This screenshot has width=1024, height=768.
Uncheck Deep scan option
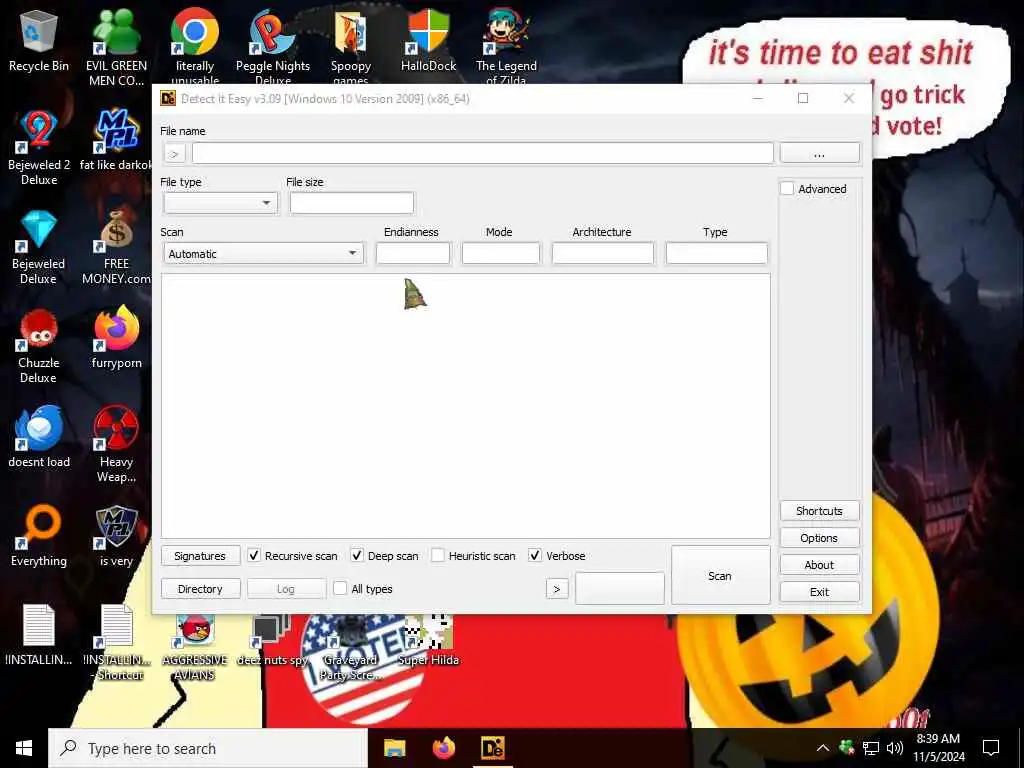coord(357,556)
